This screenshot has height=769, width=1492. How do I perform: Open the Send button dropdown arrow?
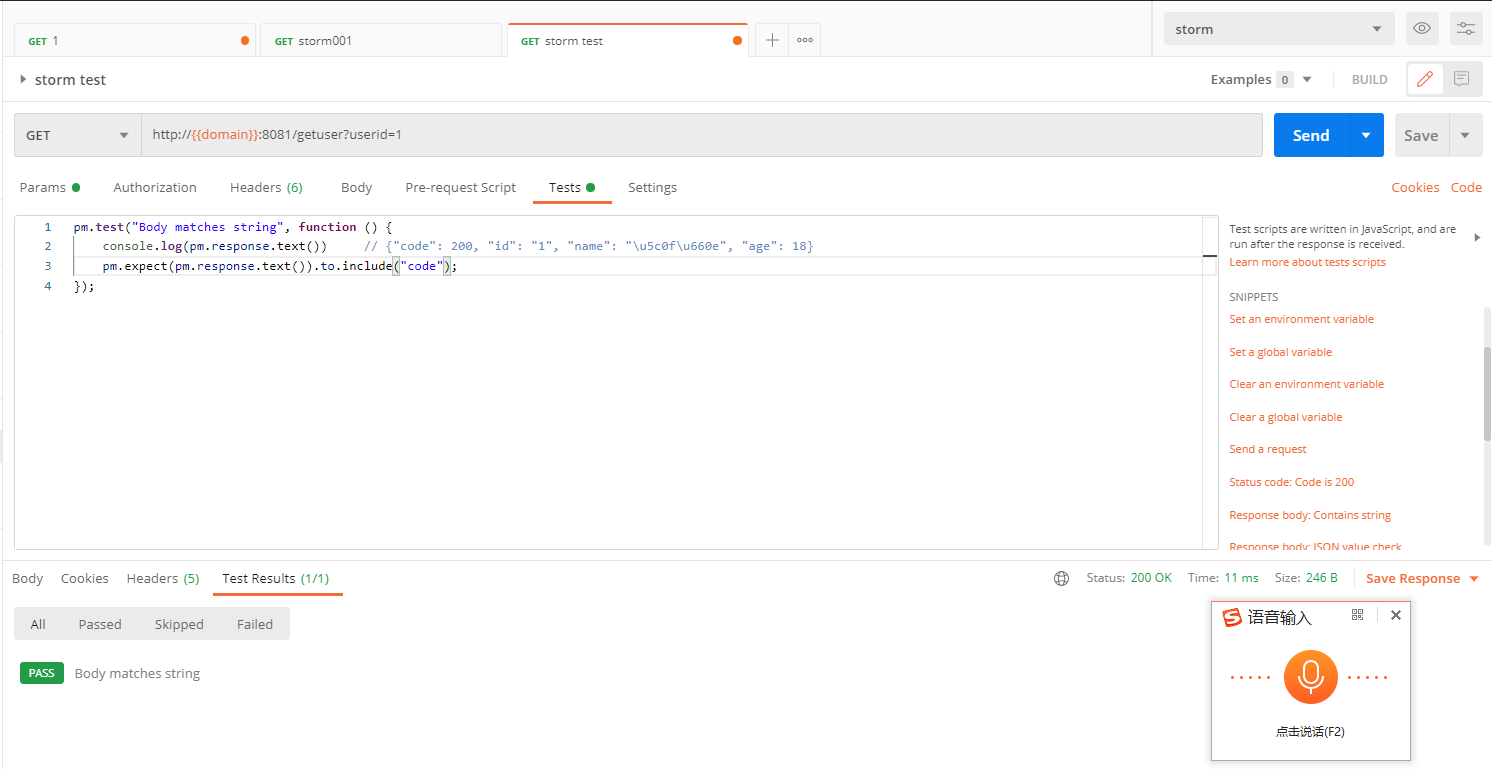point(1366,135)
